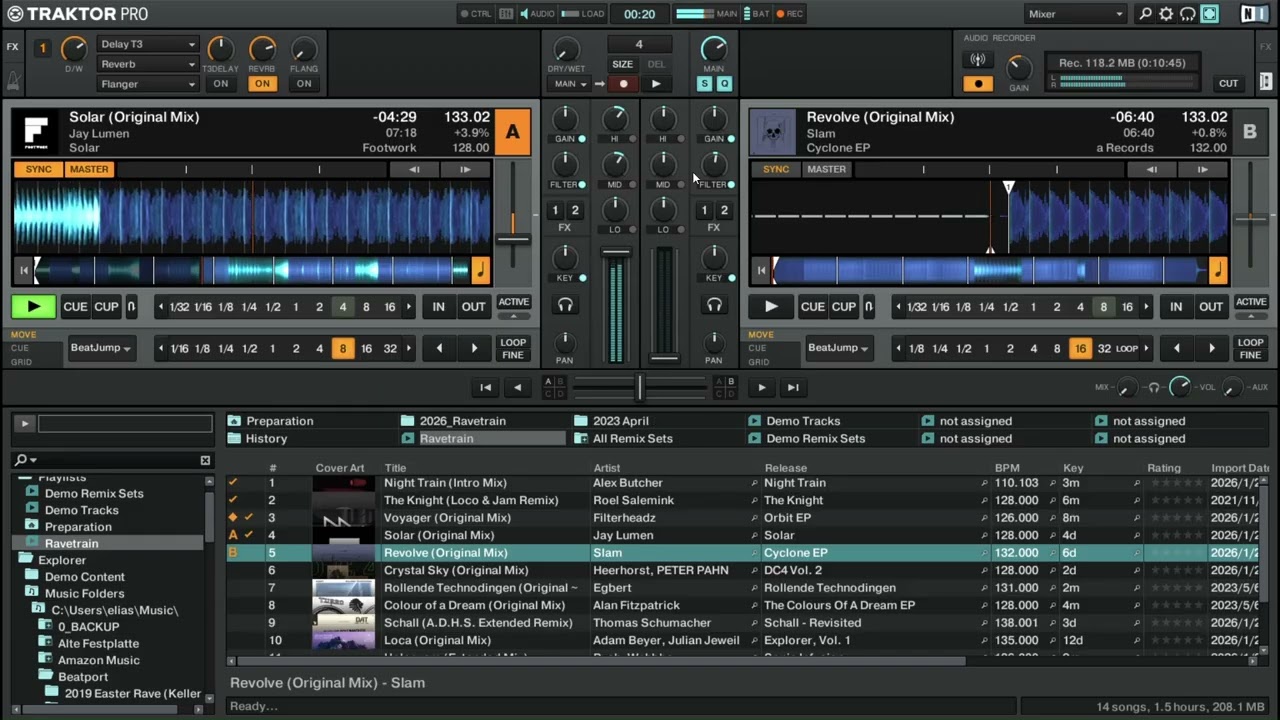Toggle Deck A skip-to-start in stripe

click(x=23, y=270)
